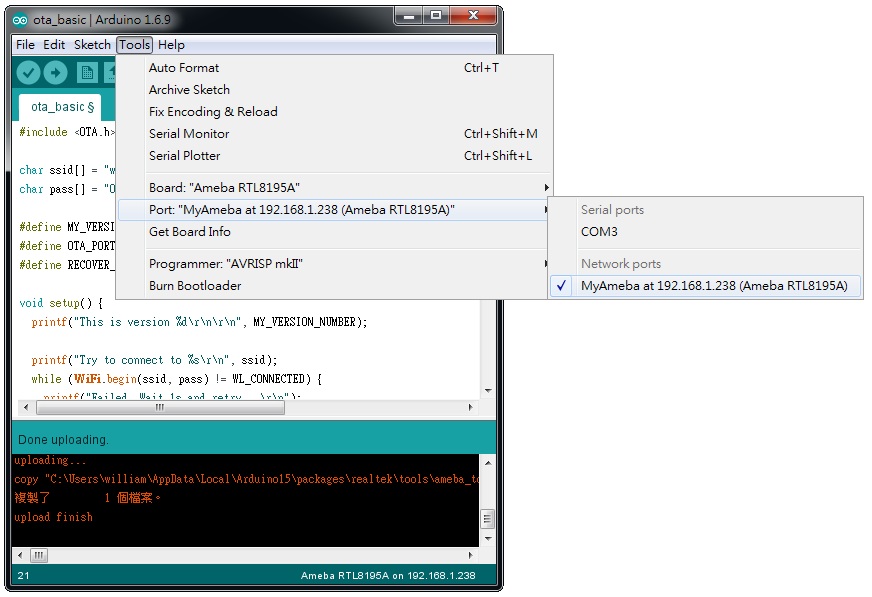Open the Help menu
872x597 pixels.
coord(171,44)
